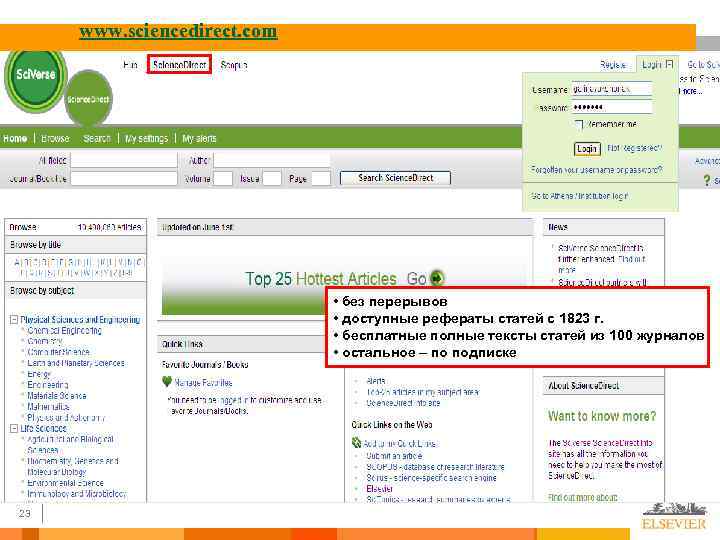
Task: Click Add to my Quick Links text
Action: [400, 444]
